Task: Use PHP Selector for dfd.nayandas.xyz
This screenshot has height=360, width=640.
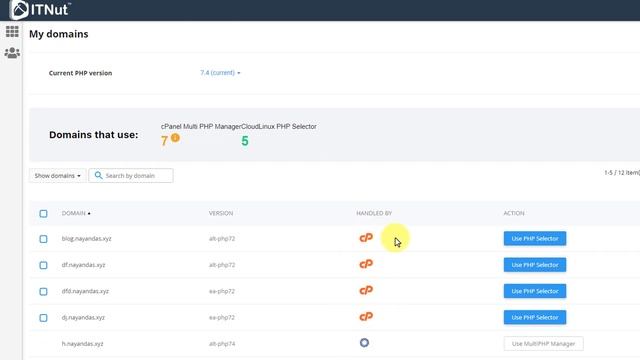Action: click(x=535, y=291)
